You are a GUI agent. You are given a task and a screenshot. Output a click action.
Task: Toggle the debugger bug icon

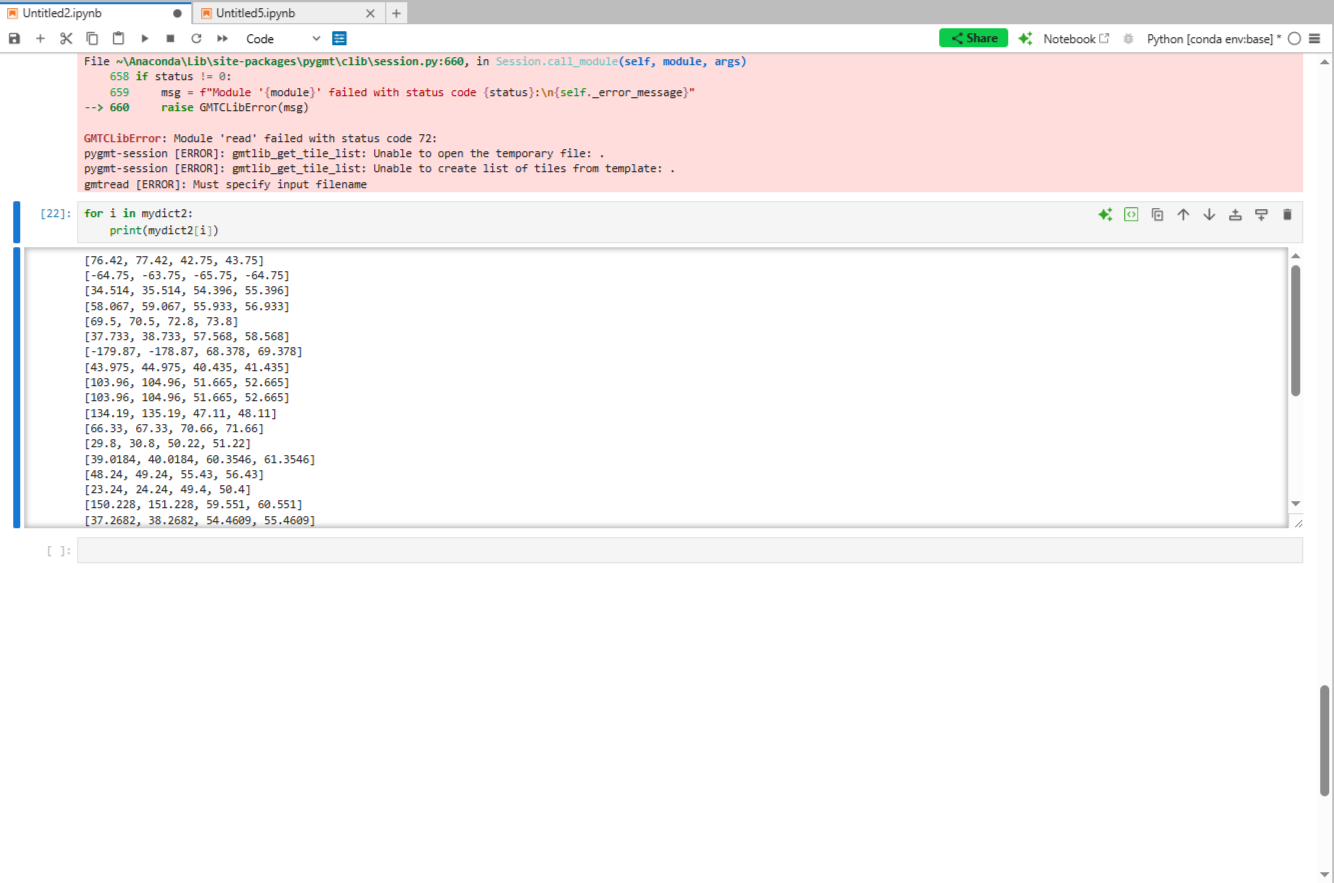(x=1128, y=39)
